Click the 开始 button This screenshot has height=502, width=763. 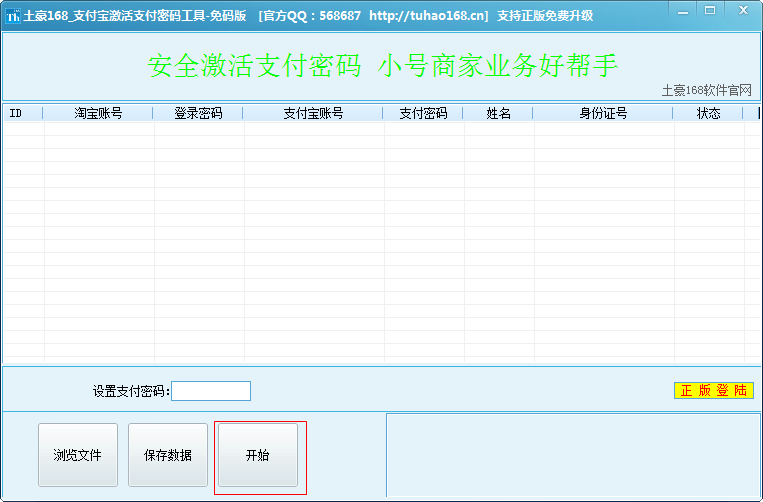click(x=258, y=455)
